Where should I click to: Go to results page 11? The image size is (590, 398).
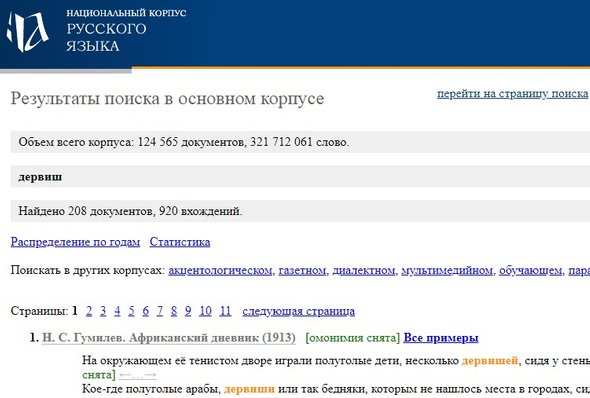point(225,311)
